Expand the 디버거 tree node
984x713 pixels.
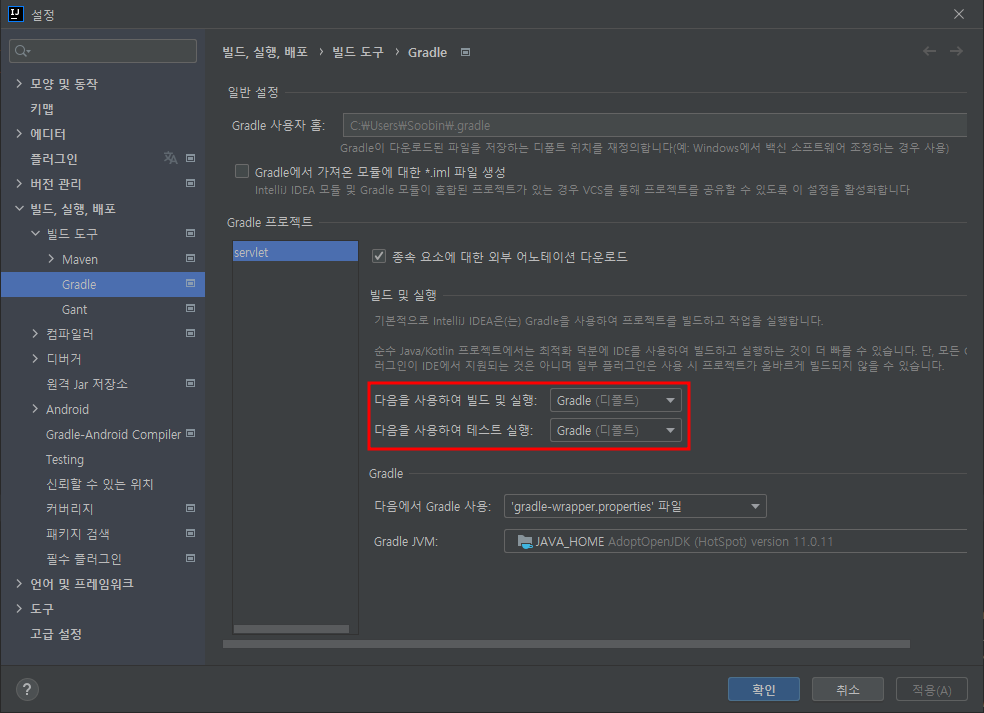tap(35, 358)
